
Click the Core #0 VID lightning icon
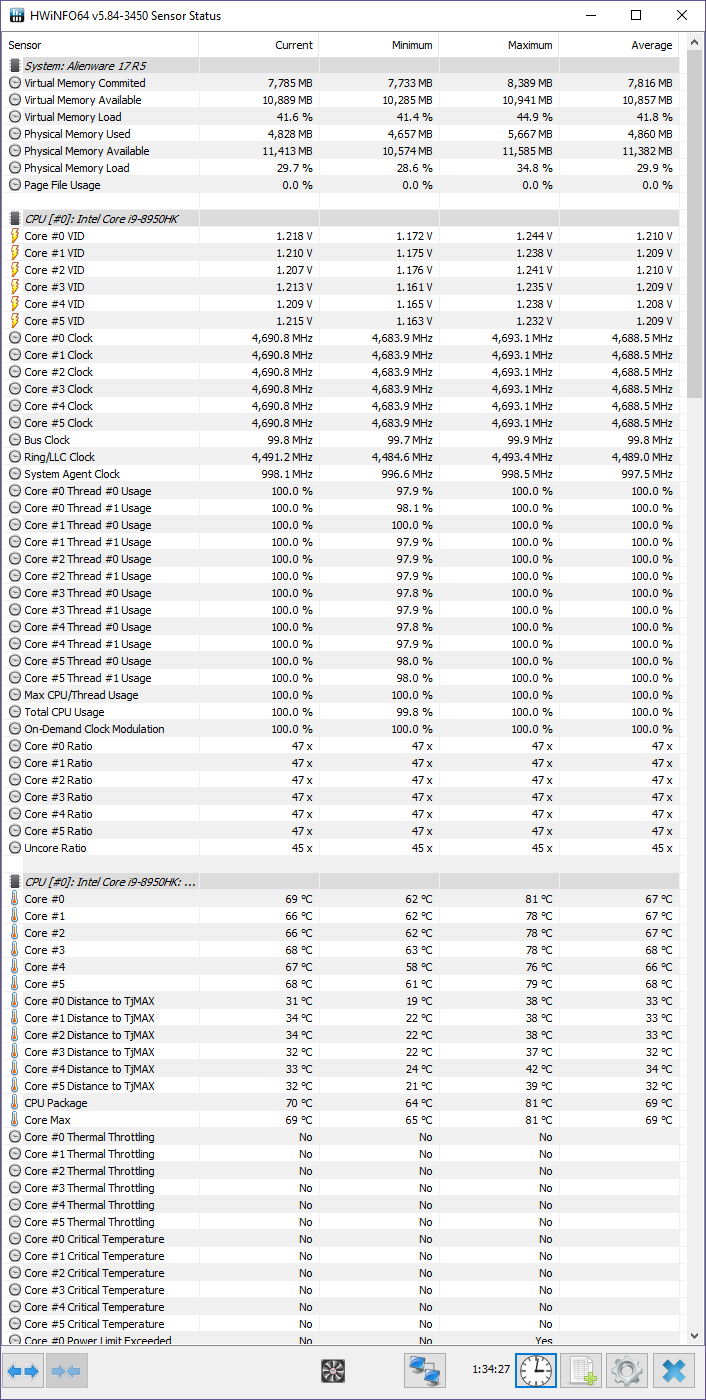15,236
